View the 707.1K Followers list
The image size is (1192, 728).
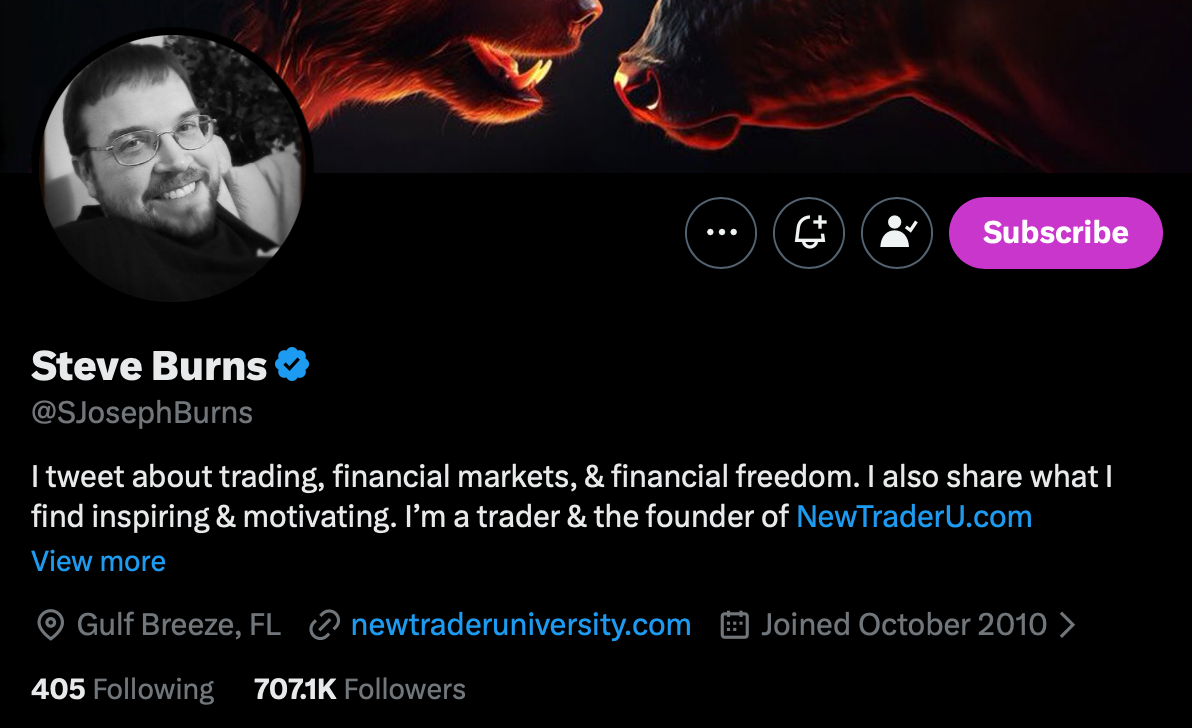point(360,689)
